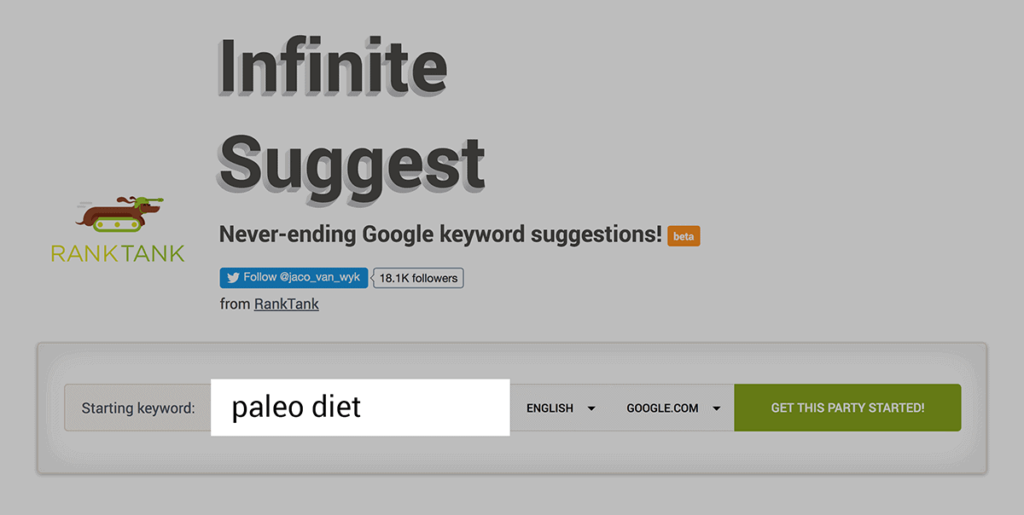1024x515 pixels.
Task: Click the RankTank tank-dog logo image
Action: coord(118,216)
